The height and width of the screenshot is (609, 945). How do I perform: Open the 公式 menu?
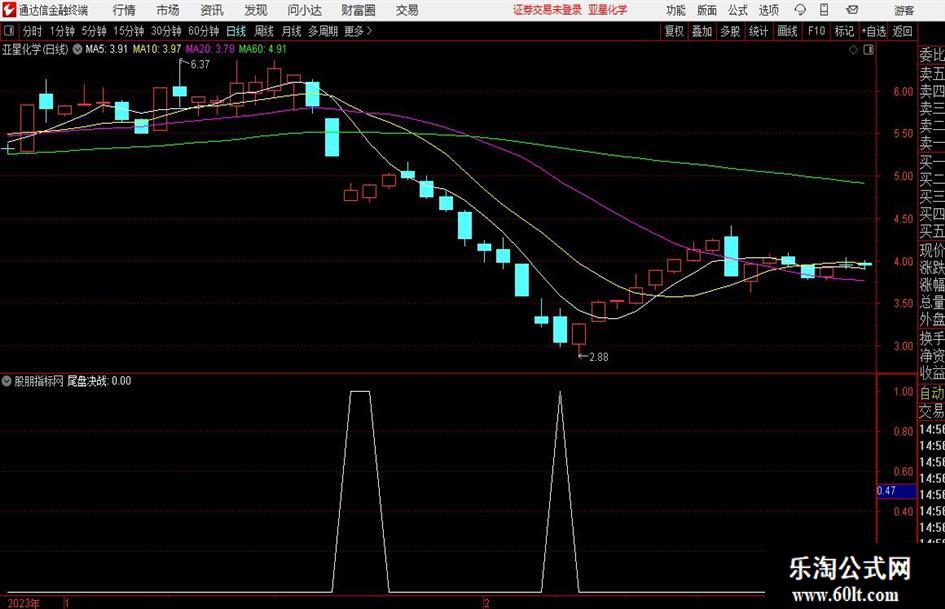tap(738, 10)
